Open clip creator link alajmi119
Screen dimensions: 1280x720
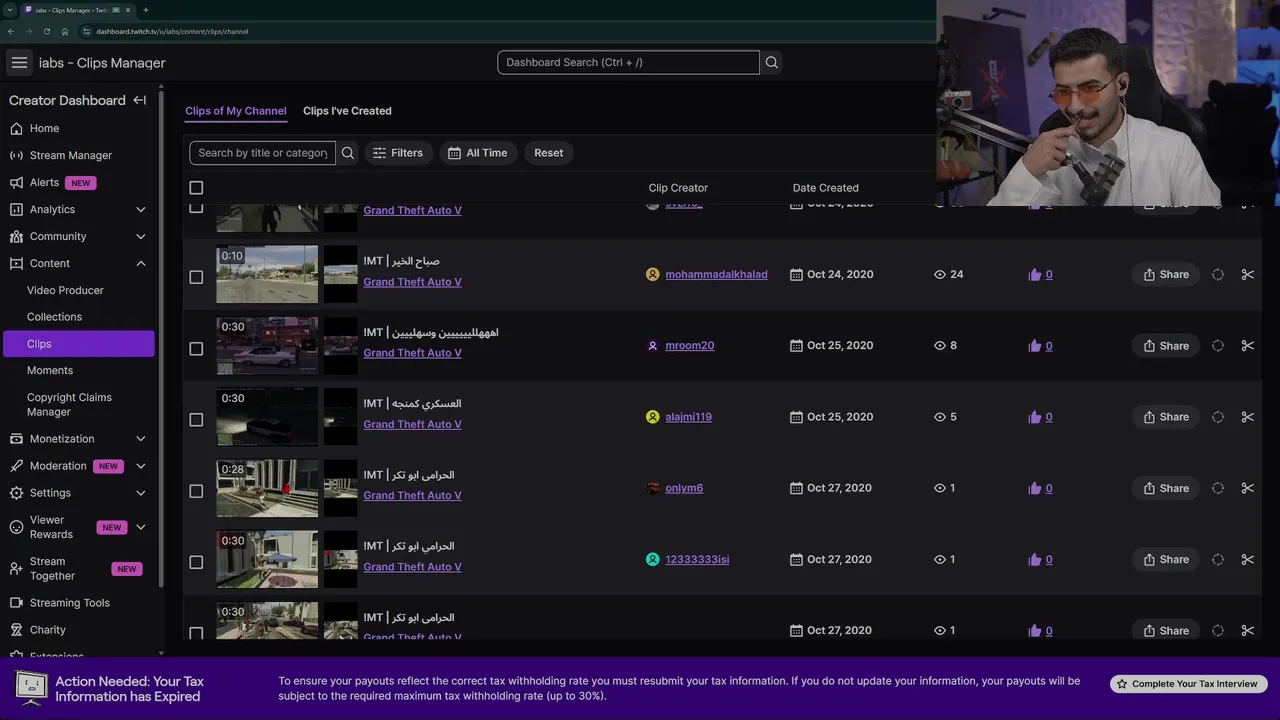[688, 417]
